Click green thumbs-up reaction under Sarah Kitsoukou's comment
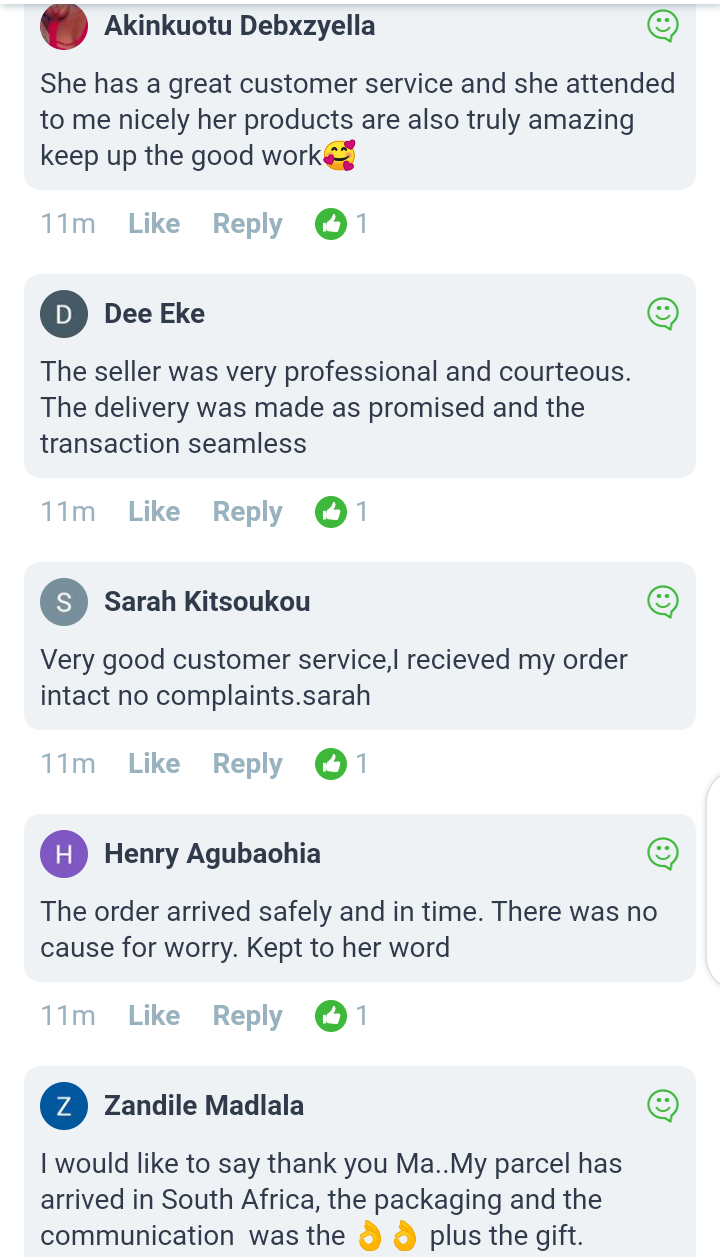Viewport: 720px width, 1257px height. click(x=330, y=764)
